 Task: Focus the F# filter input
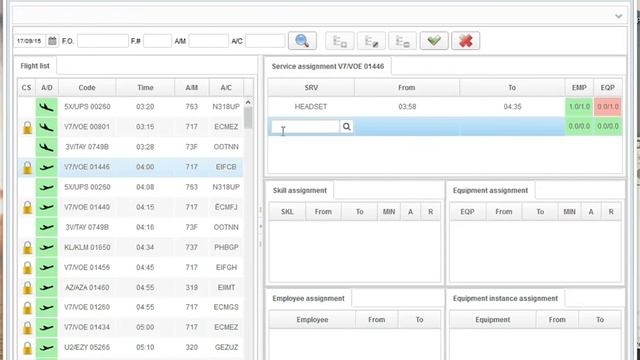tap(157, 41)
